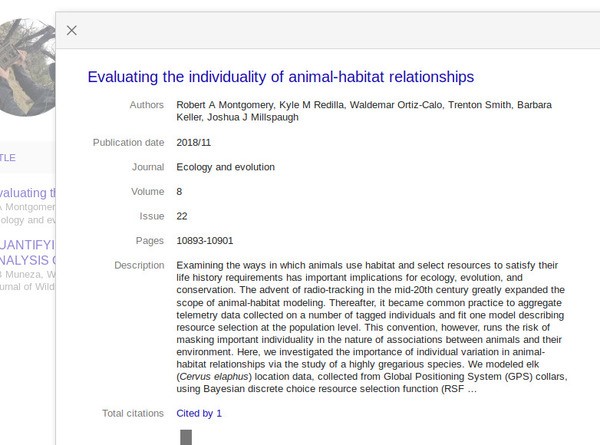
Task: Click the publication date value 2018/11
Action: (195, 143)
